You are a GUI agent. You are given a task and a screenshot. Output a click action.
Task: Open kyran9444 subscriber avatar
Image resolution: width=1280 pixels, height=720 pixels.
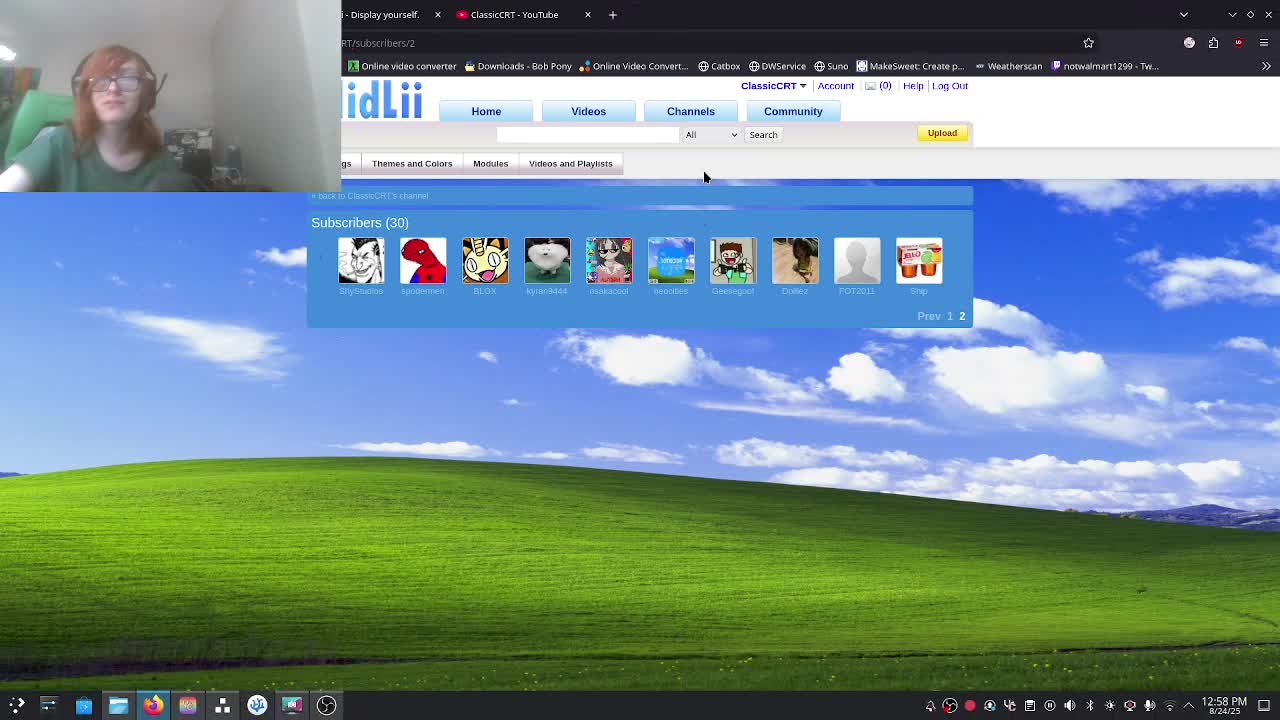[547, 261]
